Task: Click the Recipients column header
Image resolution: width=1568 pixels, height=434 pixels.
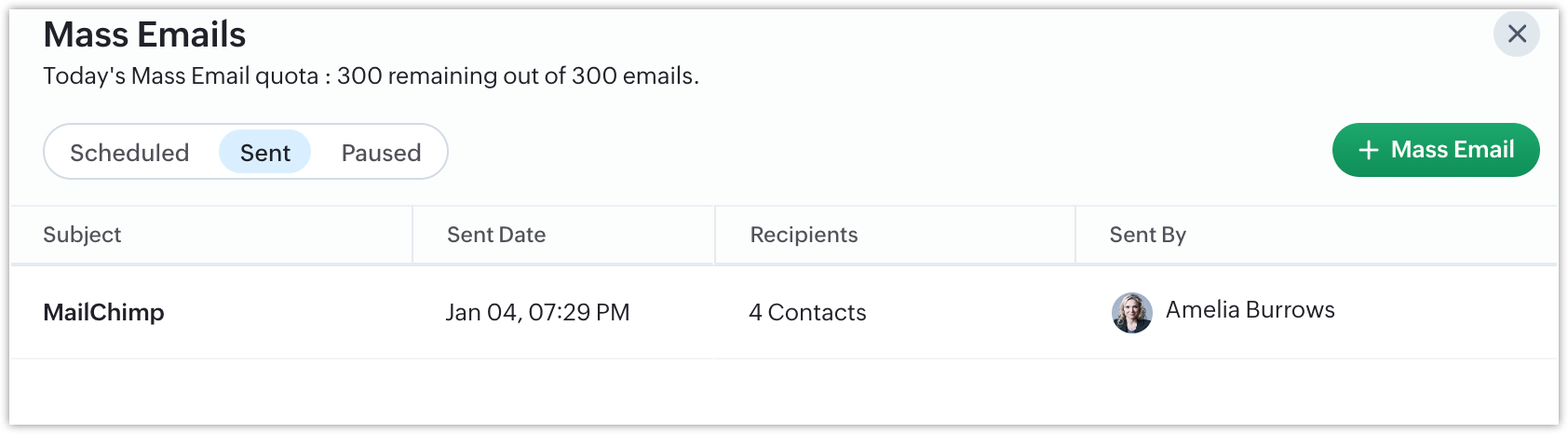Action: point(804,235)
